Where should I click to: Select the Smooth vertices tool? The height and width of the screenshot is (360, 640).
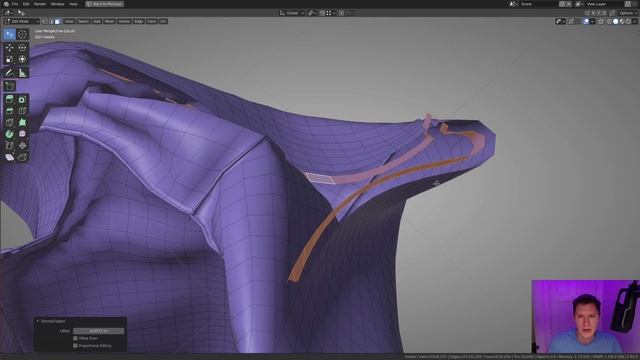[22, 134]
